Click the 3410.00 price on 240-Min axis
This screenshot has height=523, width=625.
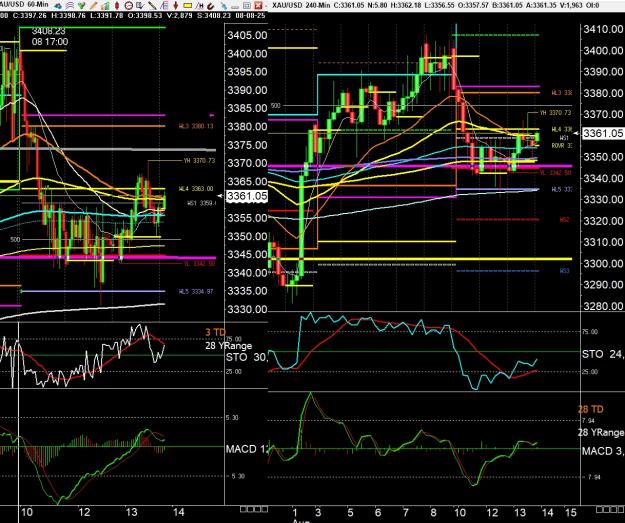(x=603, y=29)
